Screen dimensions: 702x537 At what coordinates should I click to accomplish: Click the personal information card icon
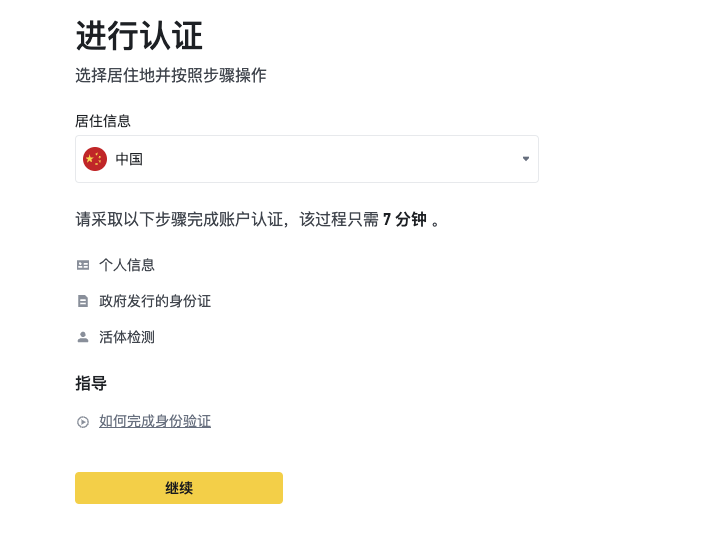pyautogui.click(x=83, y=265)
